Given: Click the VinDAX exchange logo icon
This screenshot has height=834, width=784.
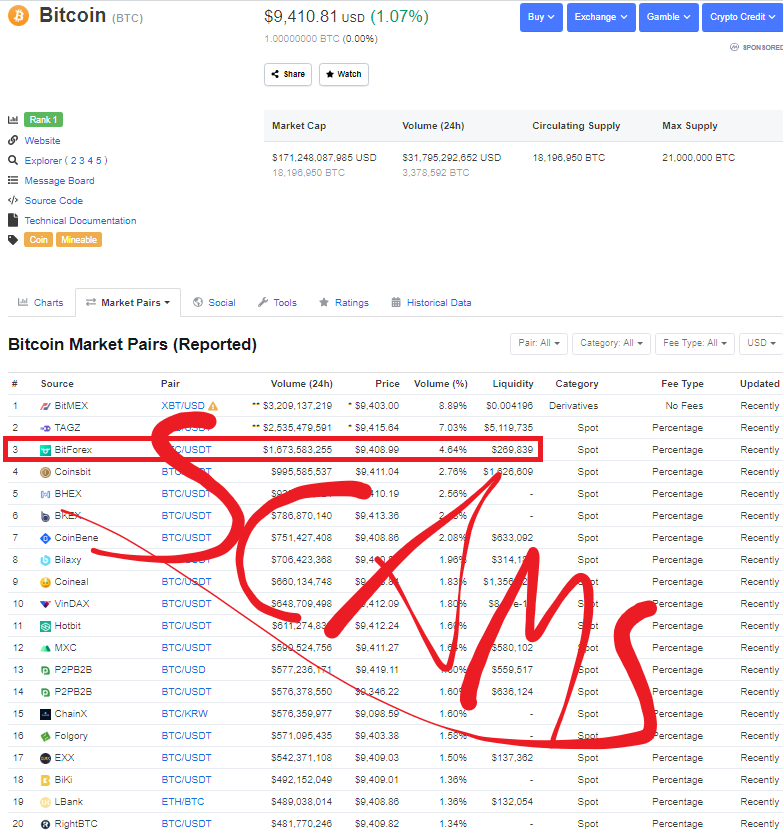Looking at the screenshot, I should point(45,604).
